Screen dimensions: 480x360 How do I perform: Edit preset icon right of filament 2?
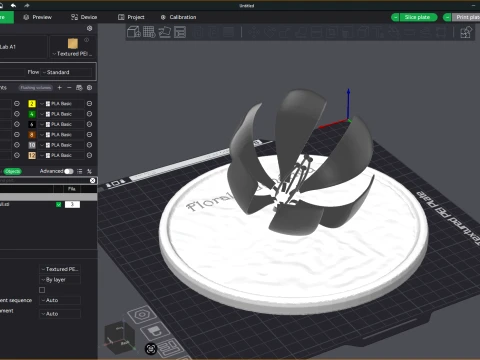point(89,104)
